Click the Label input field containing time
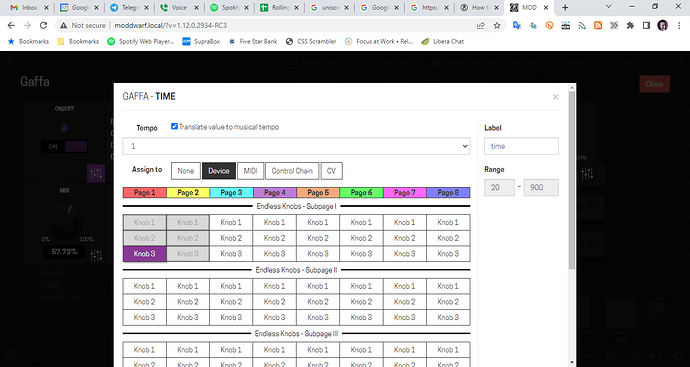690x367 pixels. tap(521, 146)
